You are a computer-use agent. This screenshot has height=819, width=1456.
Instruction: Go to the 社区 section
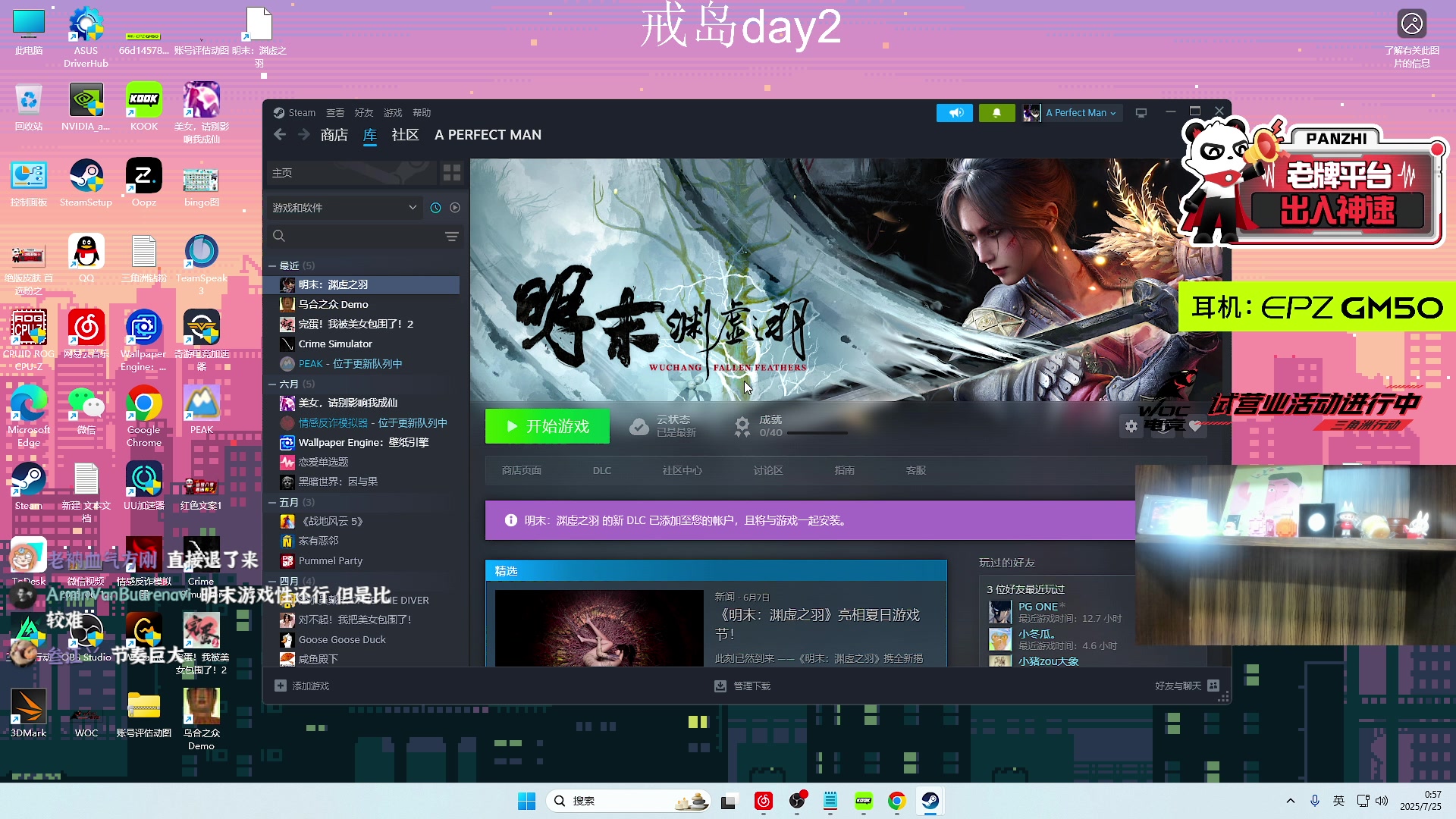[x=406, y=135]
